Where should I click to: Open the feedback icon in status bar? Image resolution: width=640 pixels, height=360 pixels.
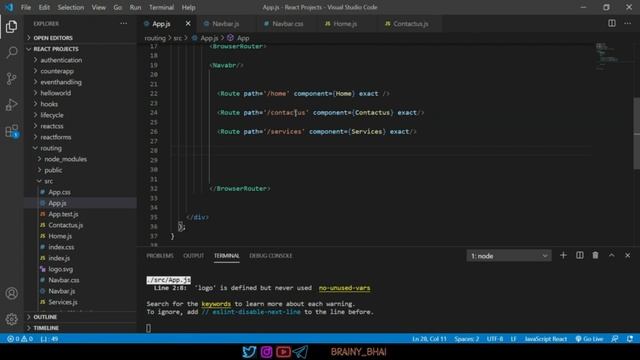click(x=614, y=339)
